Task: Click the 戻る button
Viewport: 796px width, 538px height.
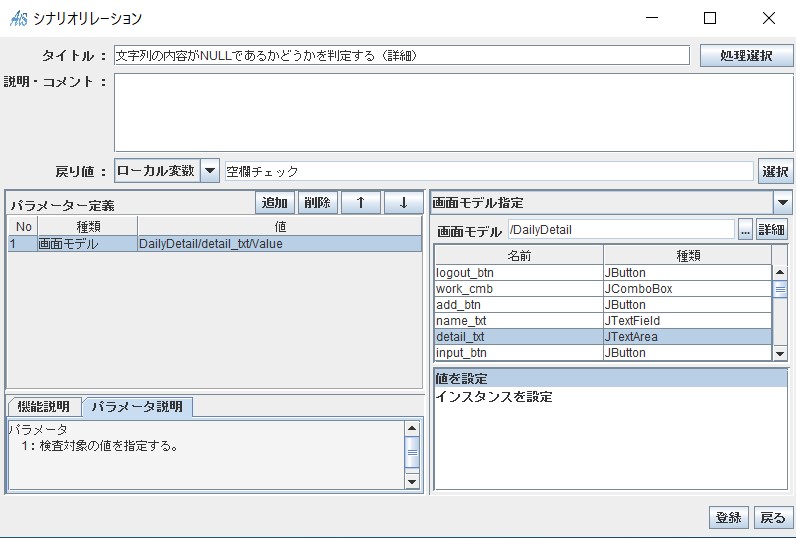Action: pos(773,517)
